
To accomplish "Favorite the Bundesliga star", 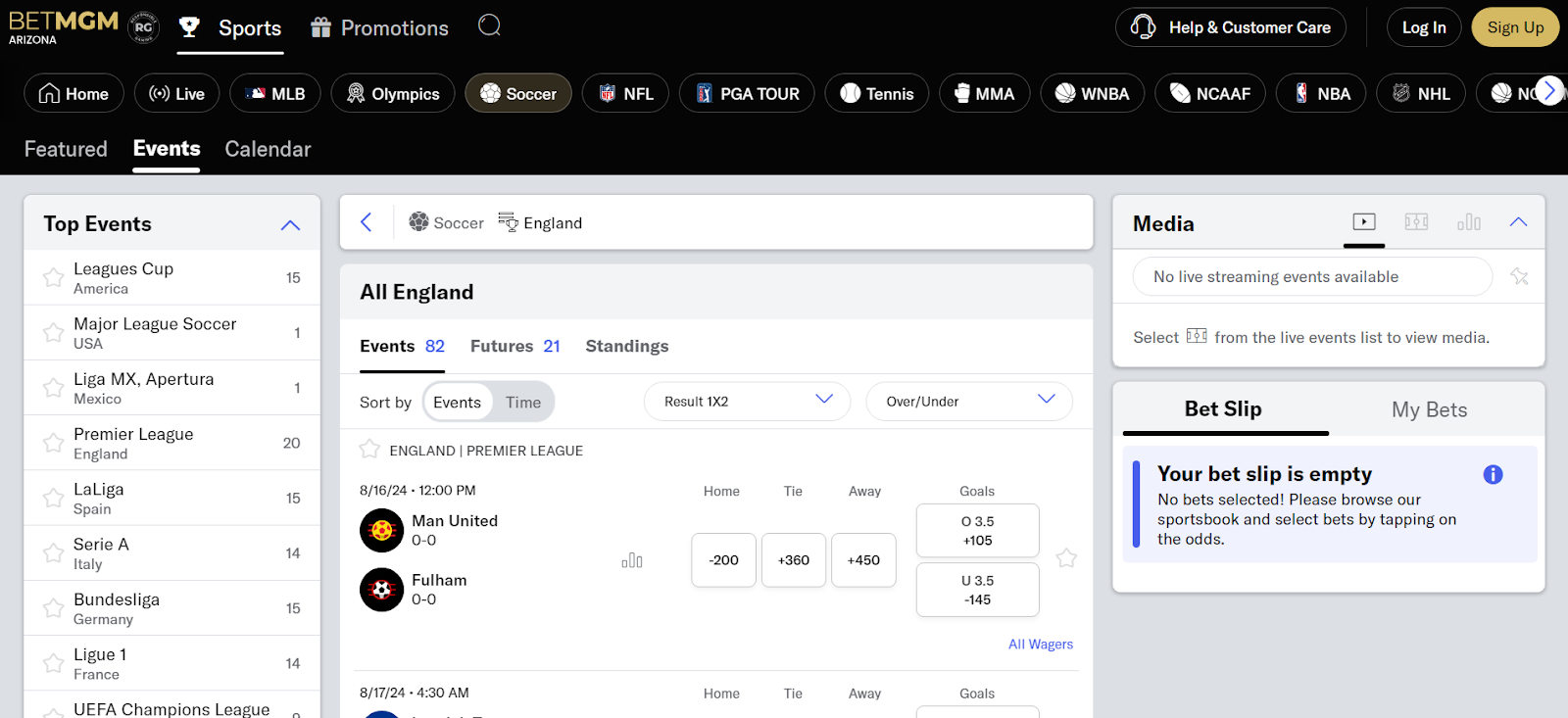I will click(x=53, y=608).
